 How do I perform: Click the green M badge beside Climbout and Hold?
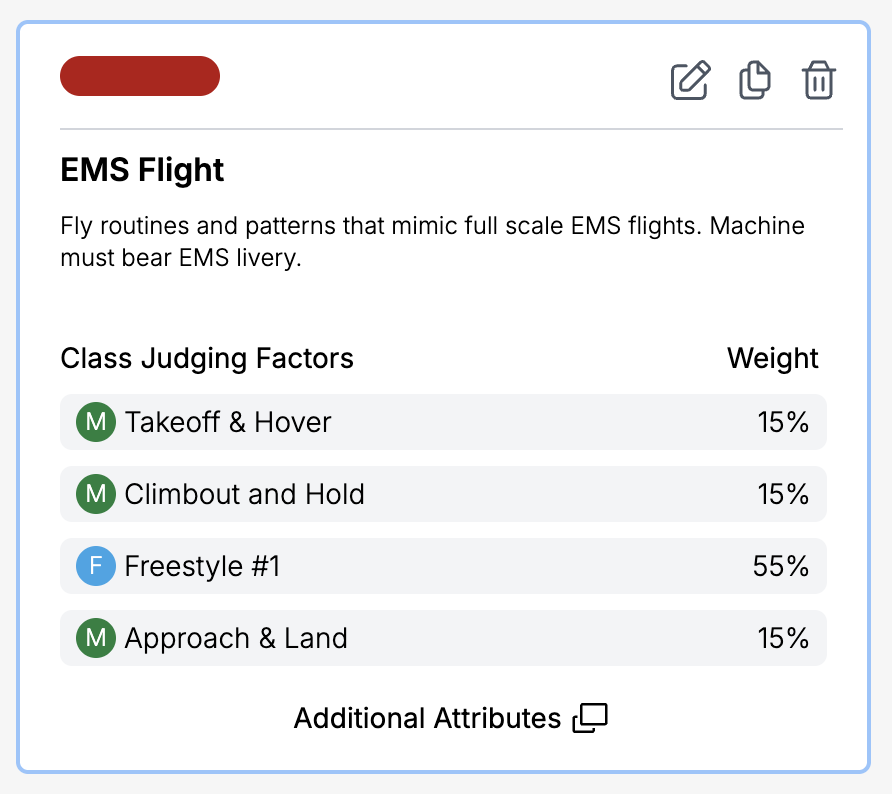(x=96, y=494)
